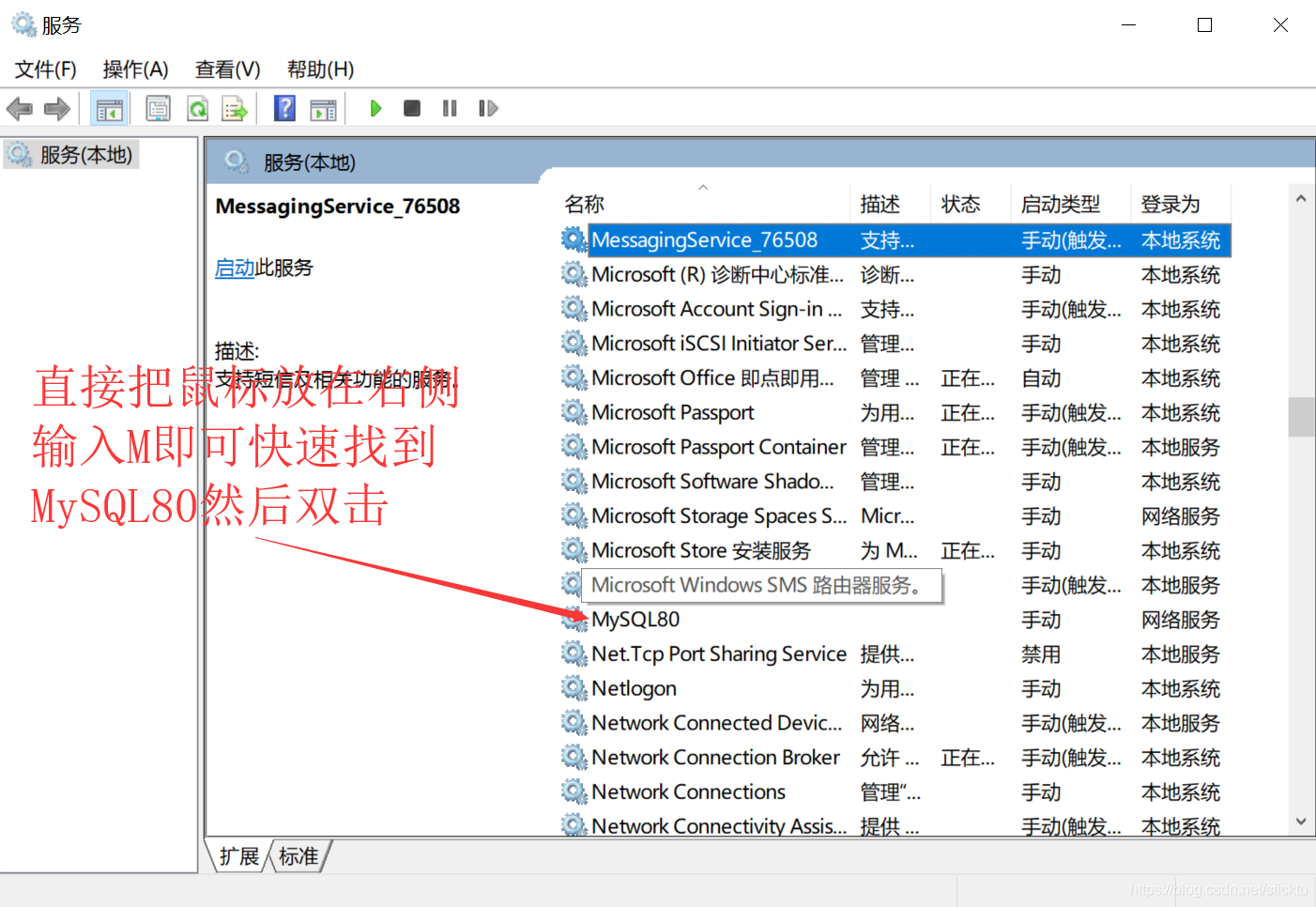Sort by the 描述 column header
This screenshot has width=1316, height=907.
(x=891, y=205)
